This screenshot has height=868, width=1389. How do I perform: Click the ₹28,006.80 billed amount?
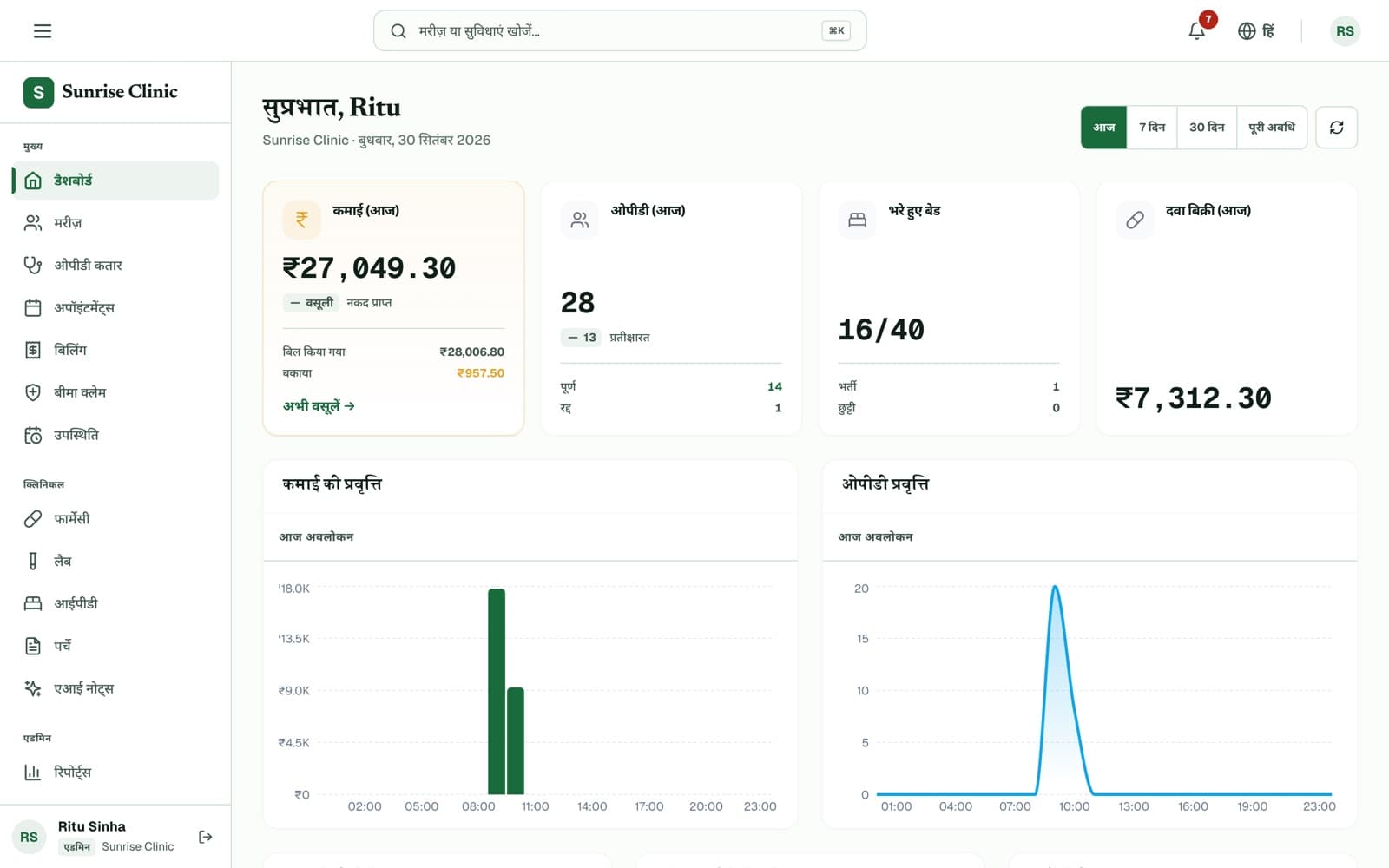point(471,352)
